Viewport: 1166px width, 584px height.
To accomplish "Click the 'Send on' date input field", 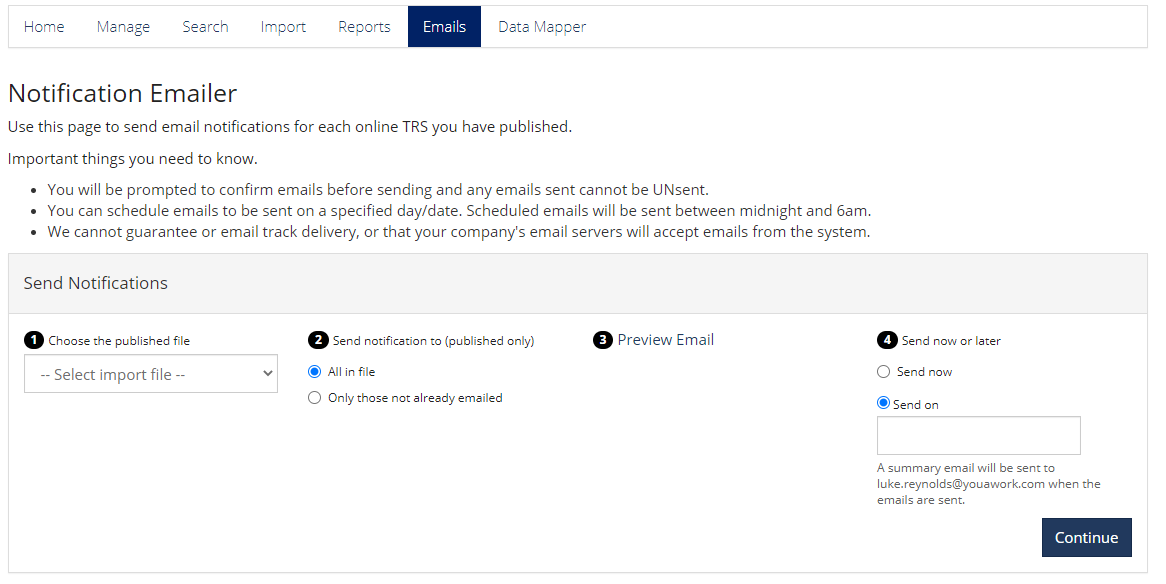I will tap(979, 435).
